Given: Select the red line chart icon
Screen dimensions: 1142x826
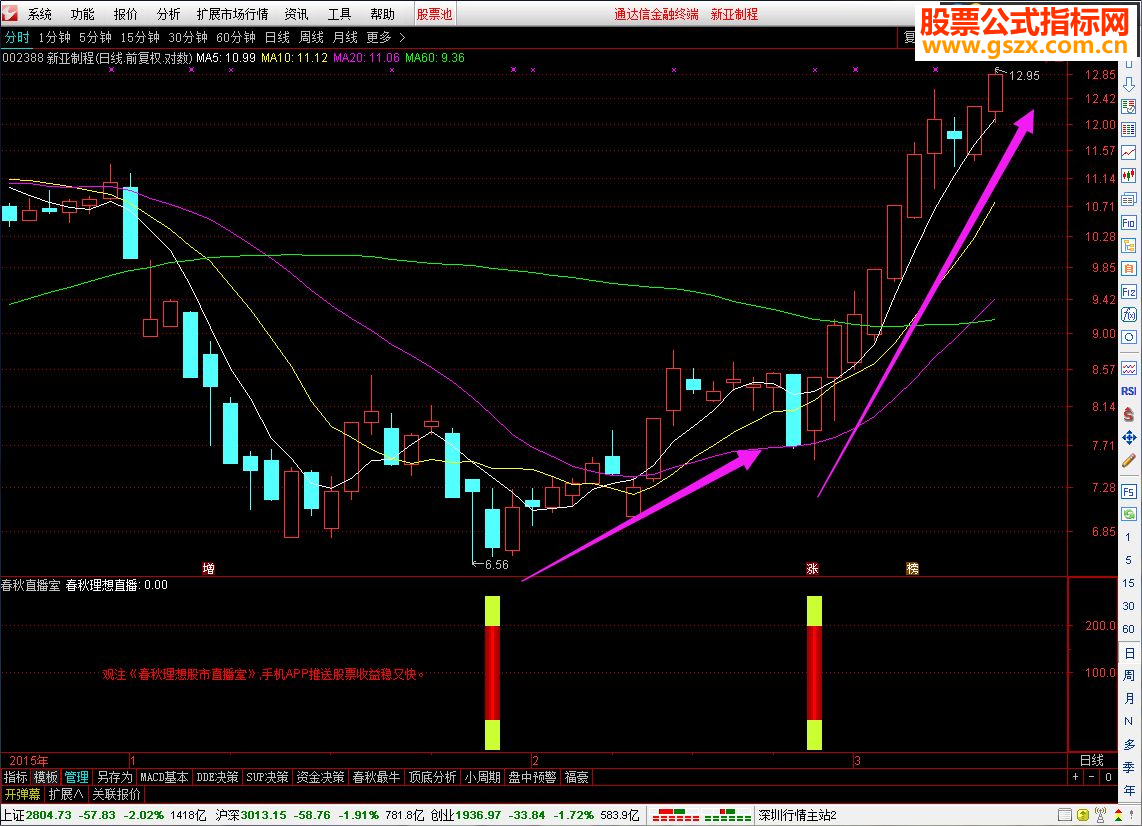Looking at the screenshot, I should pyautogui.click(x=1128, y=152).
